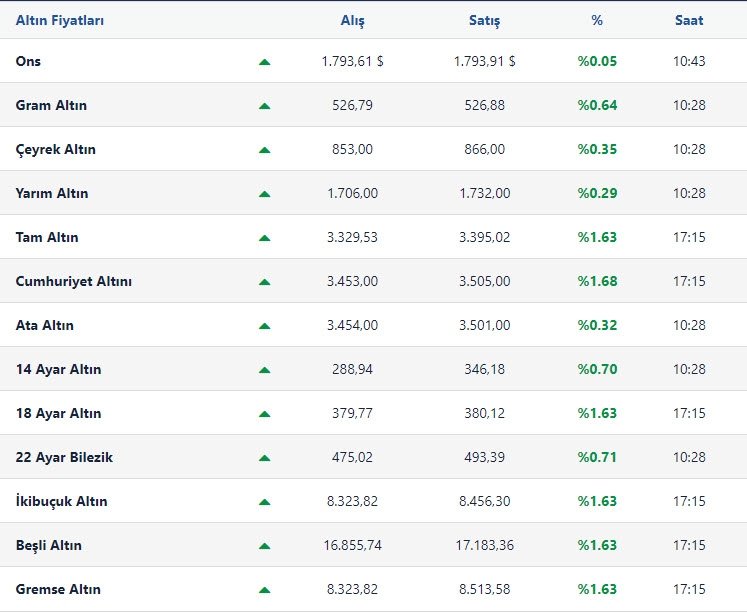Image resolution: width=747 pixels, height=612 pixels.
Task: Open the İkibuçuk Altın link
Action: (x=61, y=501)
